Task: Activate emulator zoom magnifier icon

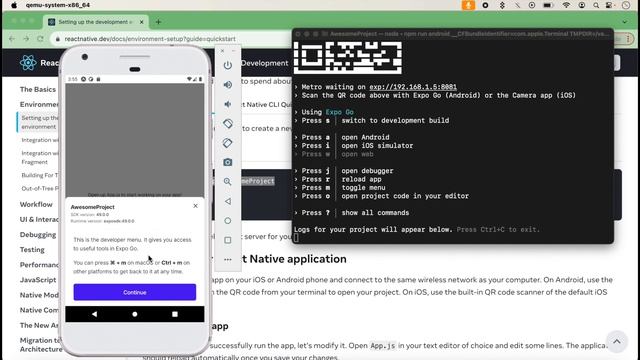Action: pyautogui.click(x=228, y=182)
